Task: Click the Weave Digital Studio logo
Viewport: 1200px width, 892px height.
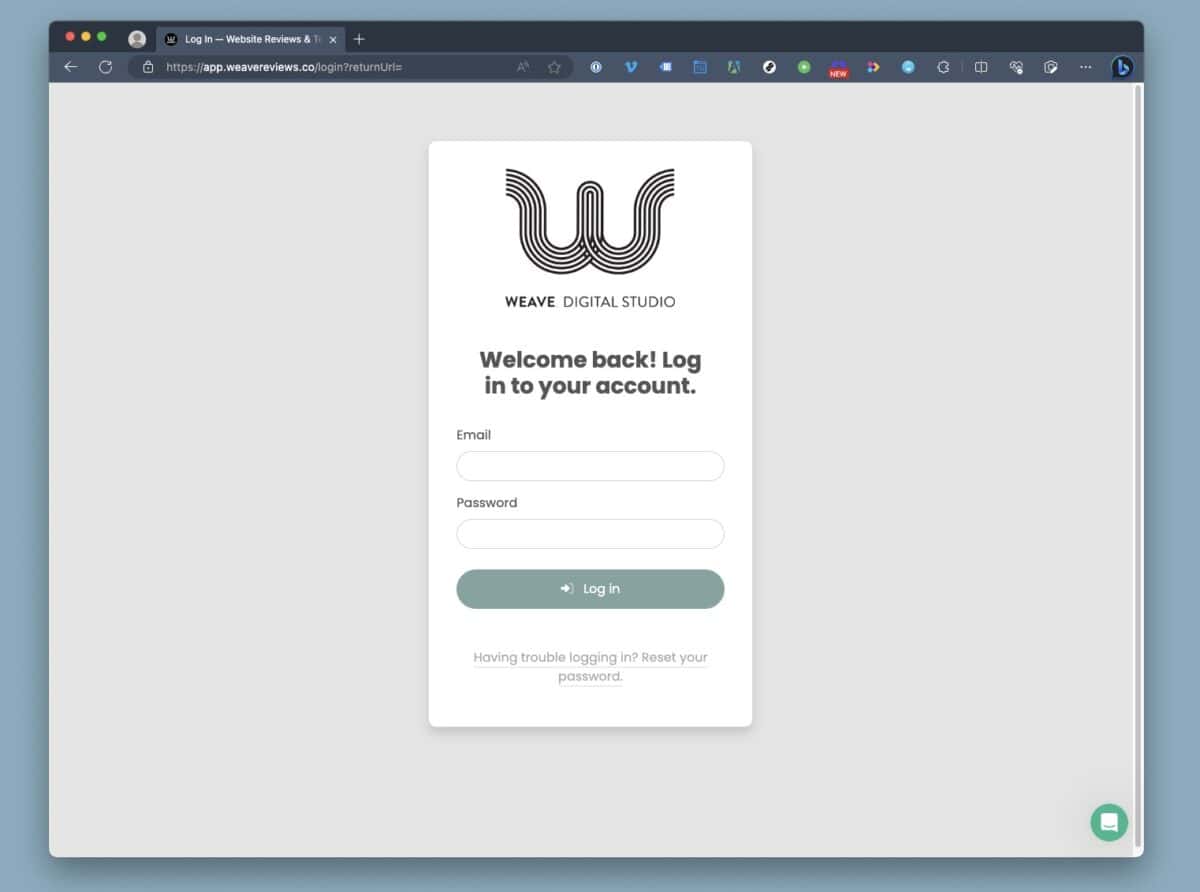Action: [x=589, y=230]
